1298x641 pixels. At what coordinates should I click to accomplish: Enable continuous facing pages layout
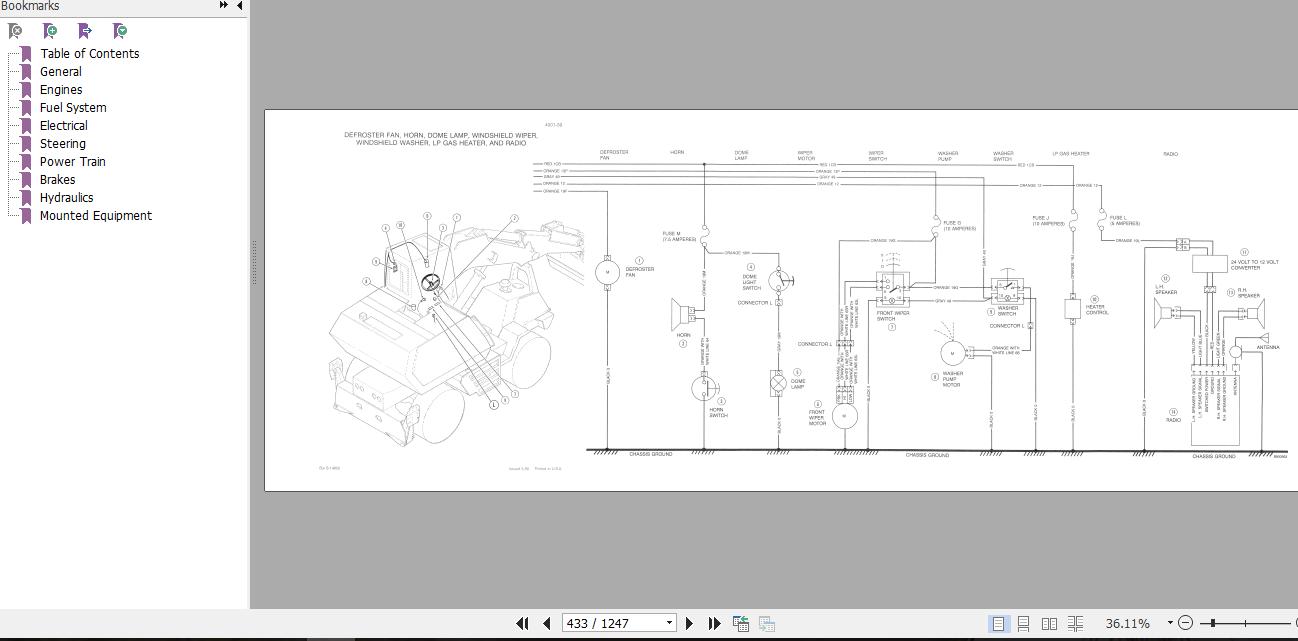[x=1077, y=623]
